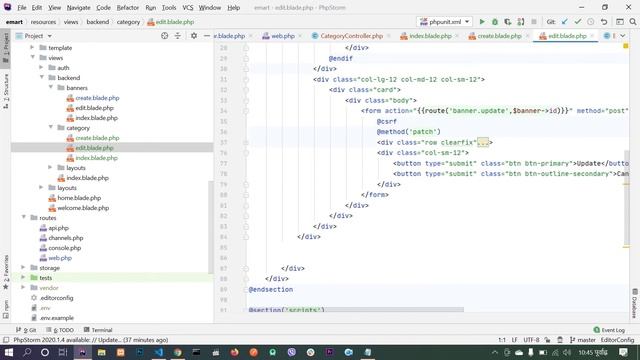Click the UTF-8 encoding indicator
Screen dimensions: 640x360
(x=531, y=340)
